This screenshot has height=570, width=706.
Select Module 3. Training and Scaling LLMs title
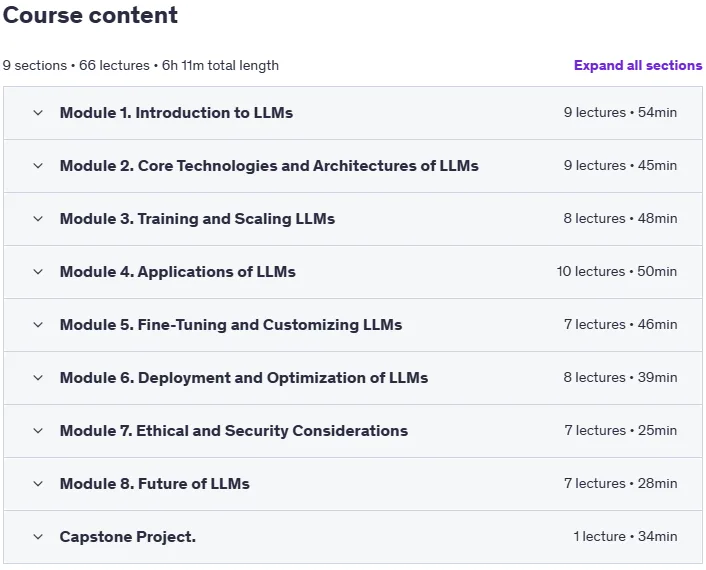pos(197,219)
